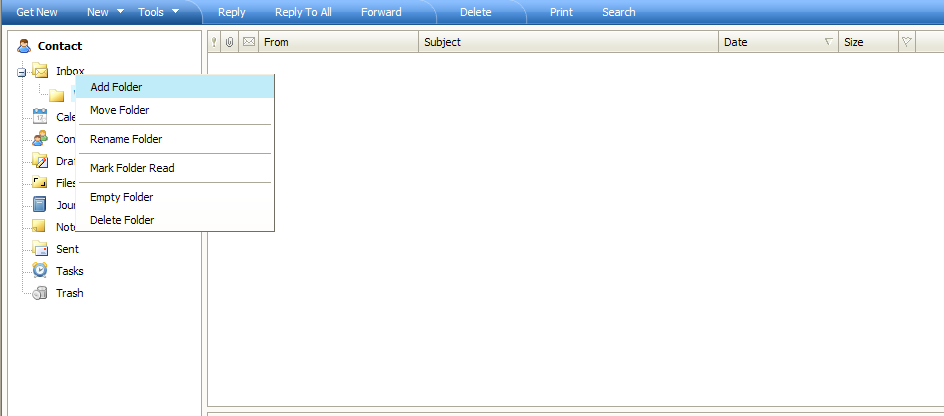Open the Tools dropdown menu
Viewport: 944px width, 416px height.
point(158,12)
